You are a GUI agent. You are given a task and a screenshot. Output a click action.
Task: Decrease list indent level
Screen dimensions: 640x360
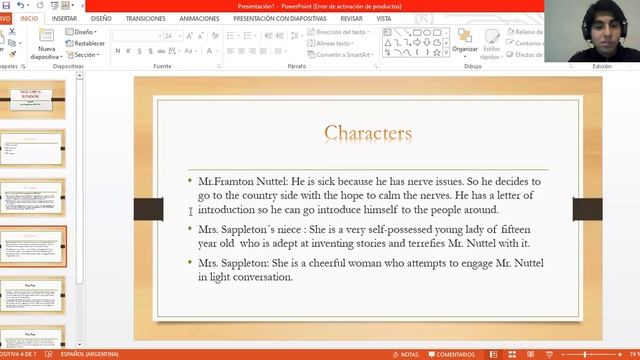[268, 36]
